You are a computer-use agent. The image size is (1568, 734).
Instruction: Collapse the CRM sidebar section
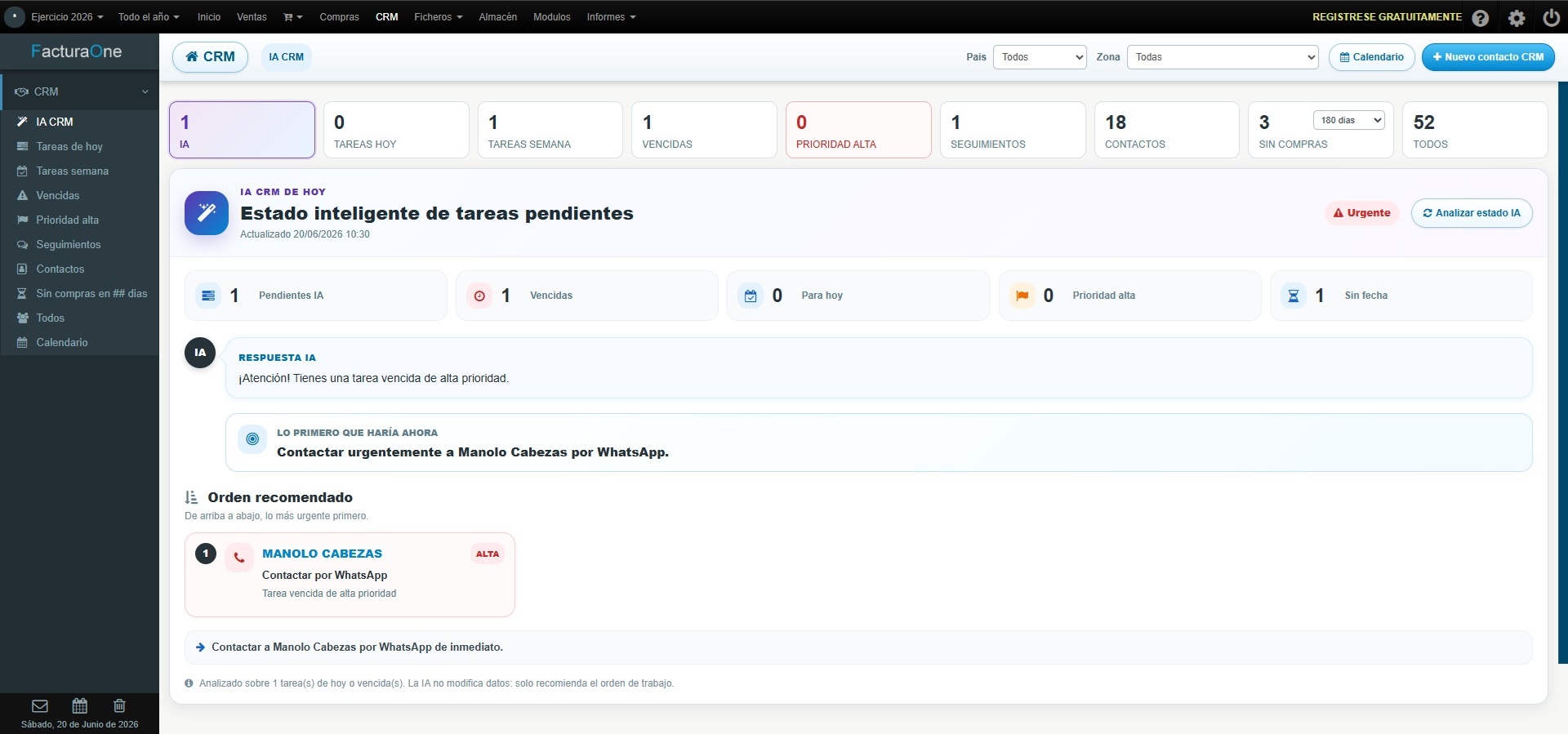point(79,91)
